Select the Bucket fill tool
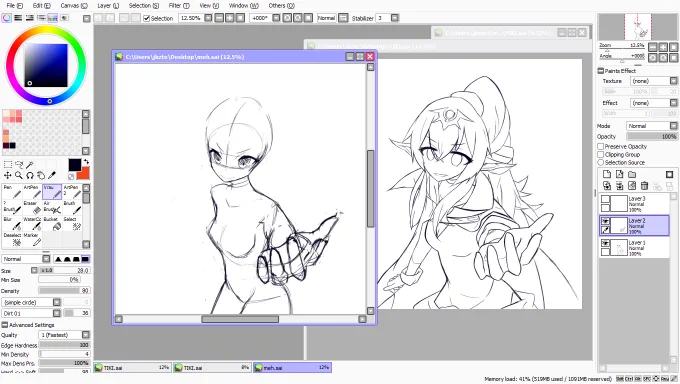Screen dimensions: 680x384 [52, 223]
